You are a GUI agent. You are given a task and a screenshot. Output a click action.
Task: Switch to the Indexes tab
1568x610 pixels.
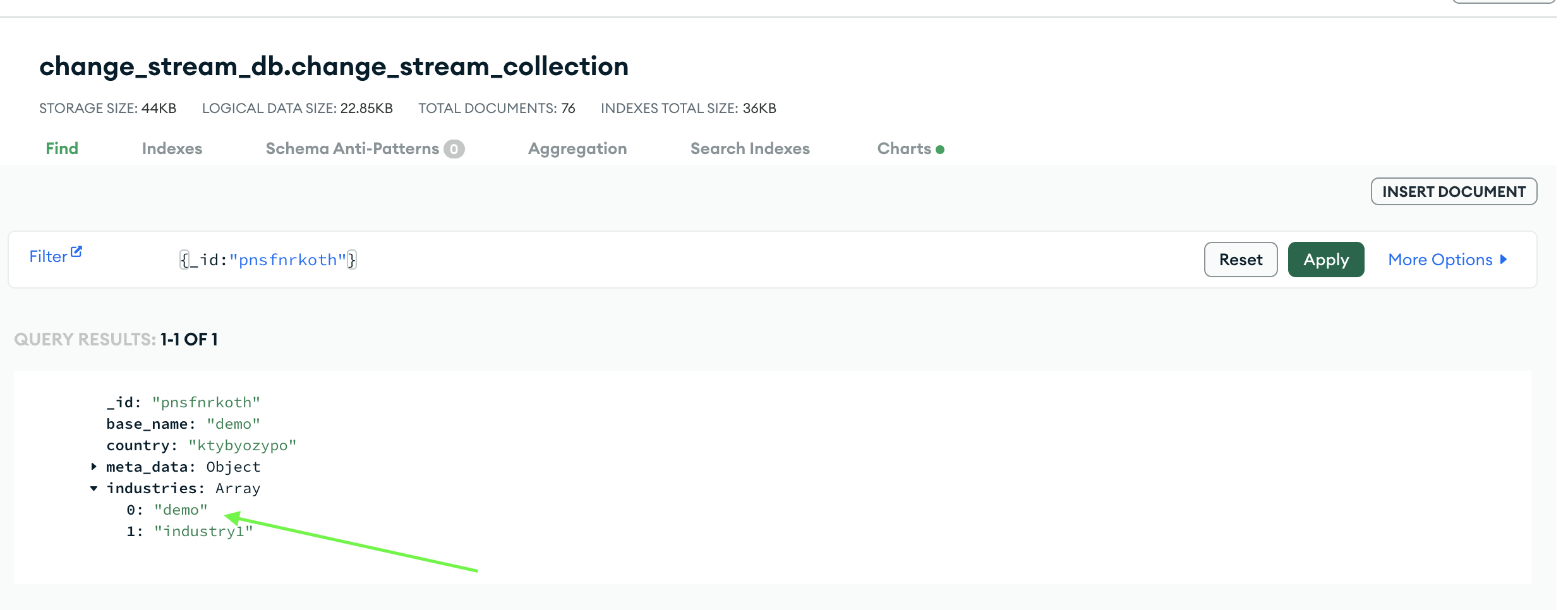click(x=172, y=148)
